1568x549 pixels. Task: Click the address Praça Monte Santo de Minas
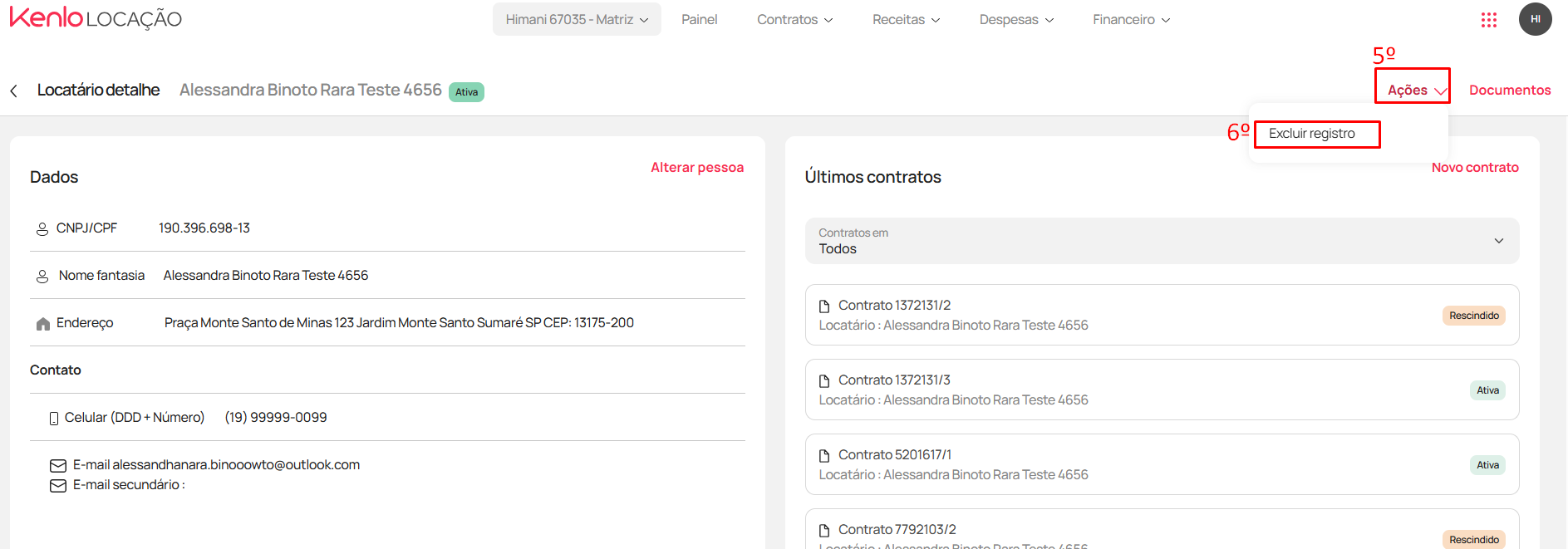[399, 323]
